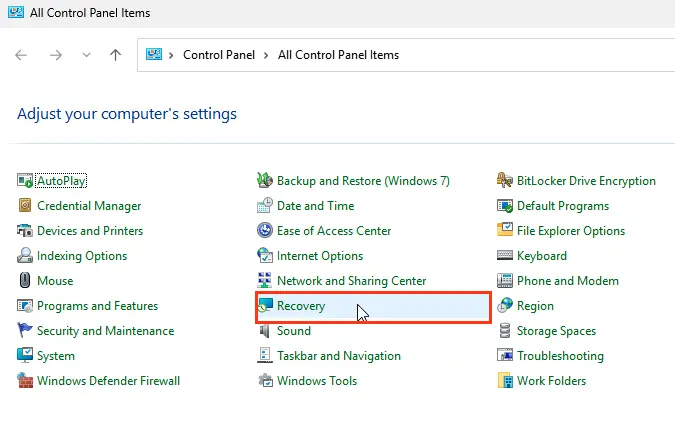
Task: Open the Recovery link
Action: click(301, 306)
